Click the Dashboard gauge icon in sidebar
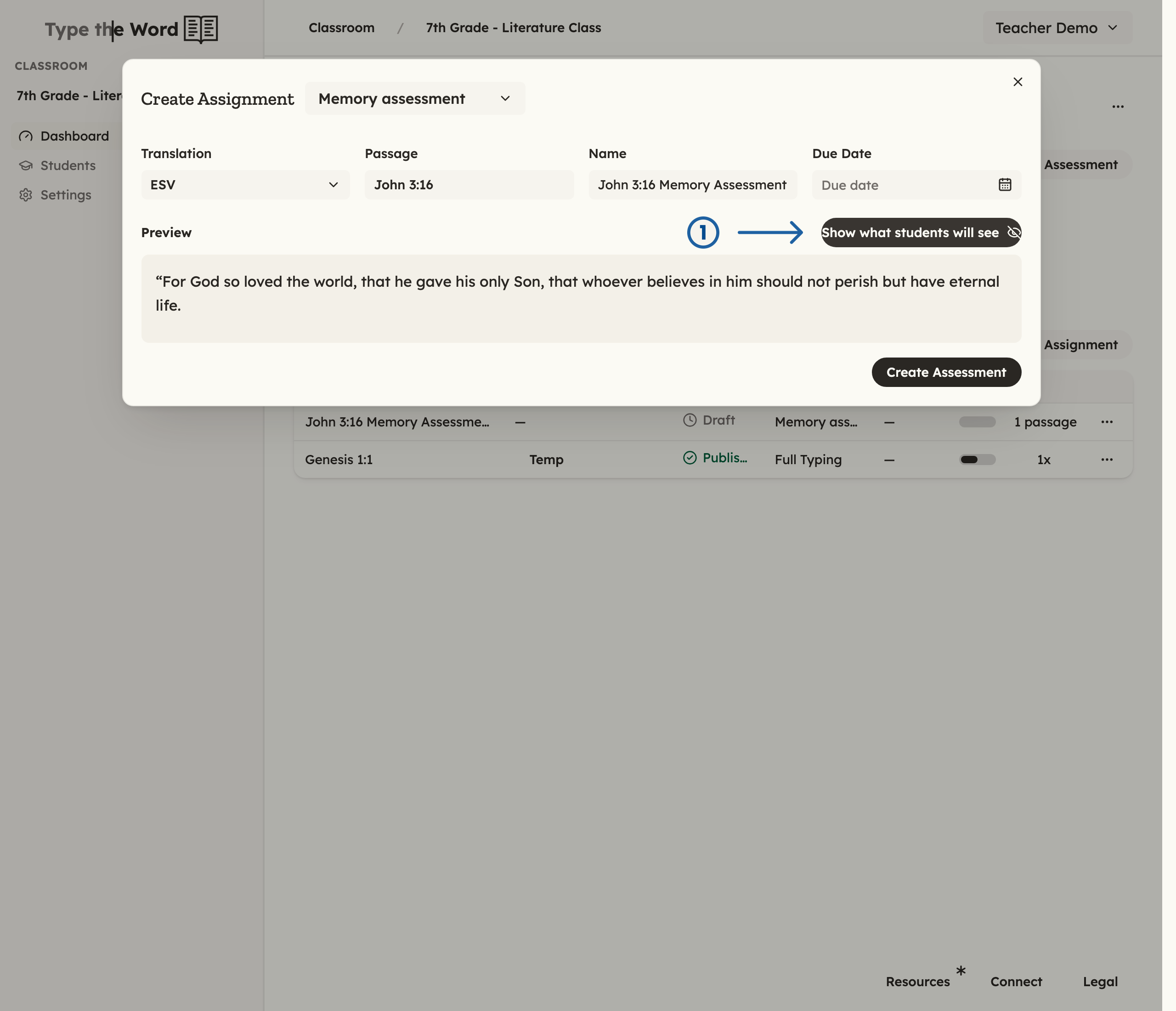 click(x=26, y=136)
